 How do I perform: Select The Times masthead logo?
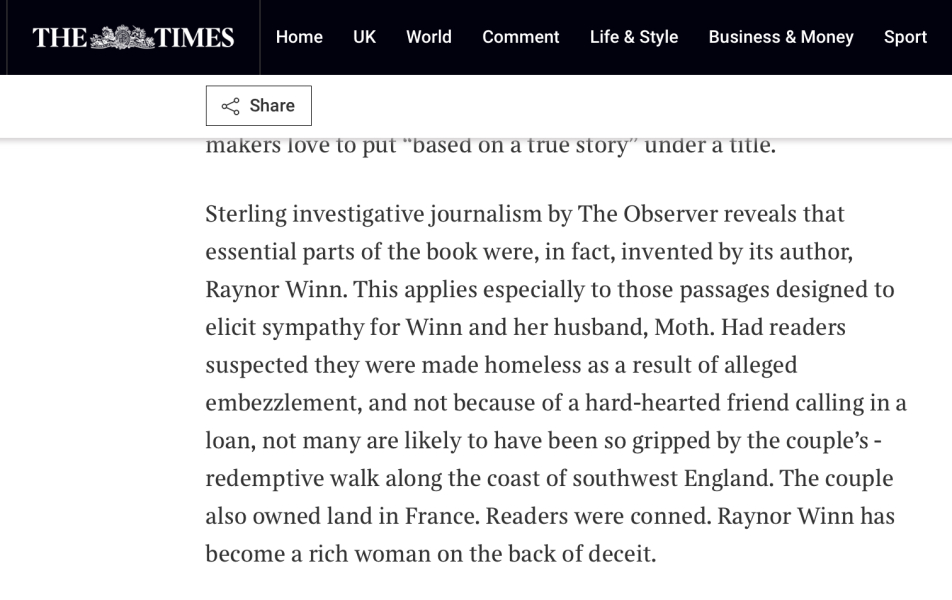click(x=133, y=36)
